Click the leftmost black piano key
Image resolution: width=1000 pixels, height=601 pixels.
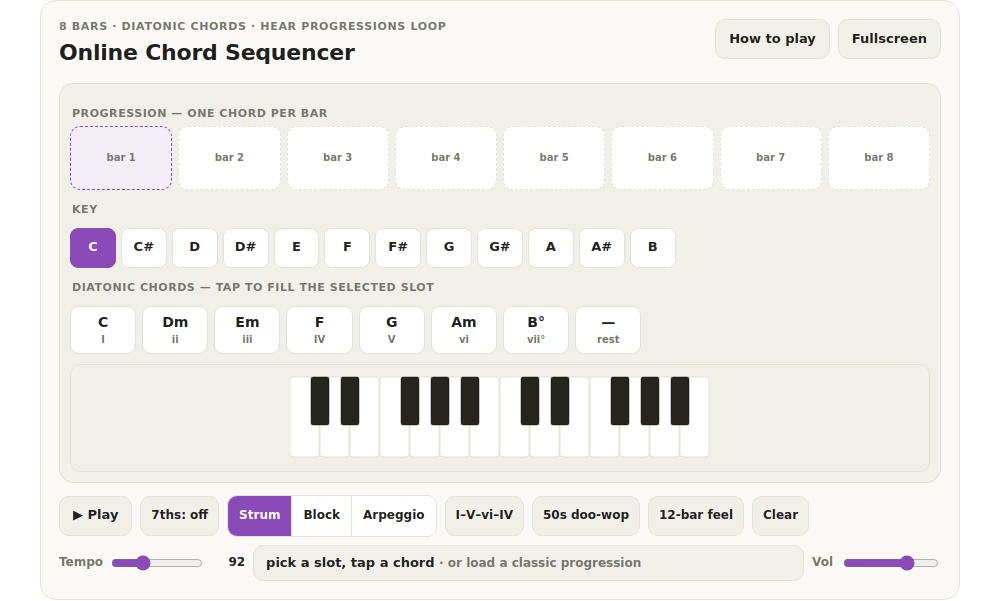(x=320, y=401)
